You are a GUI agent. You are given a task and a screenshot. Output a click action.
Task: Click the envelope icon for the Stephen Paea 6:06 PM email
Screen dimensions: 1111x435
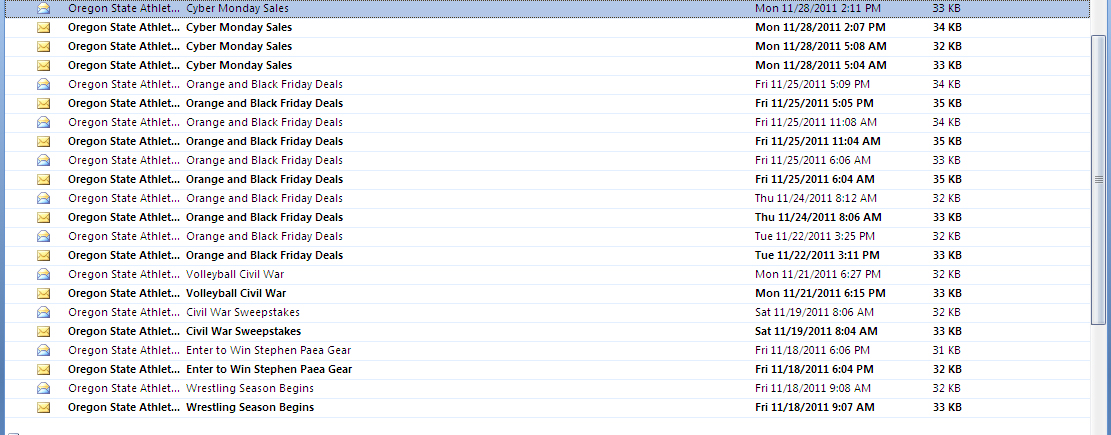coord(43,350)
